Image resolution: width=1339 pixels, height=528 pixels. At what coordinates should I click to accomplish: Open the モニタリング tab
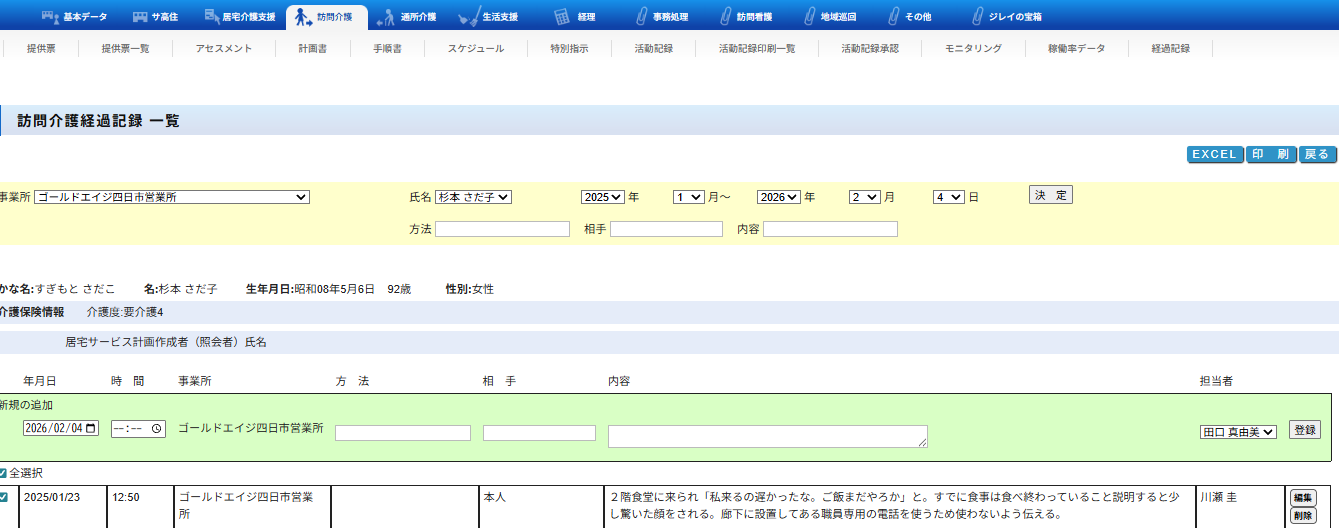pos(972,48)
